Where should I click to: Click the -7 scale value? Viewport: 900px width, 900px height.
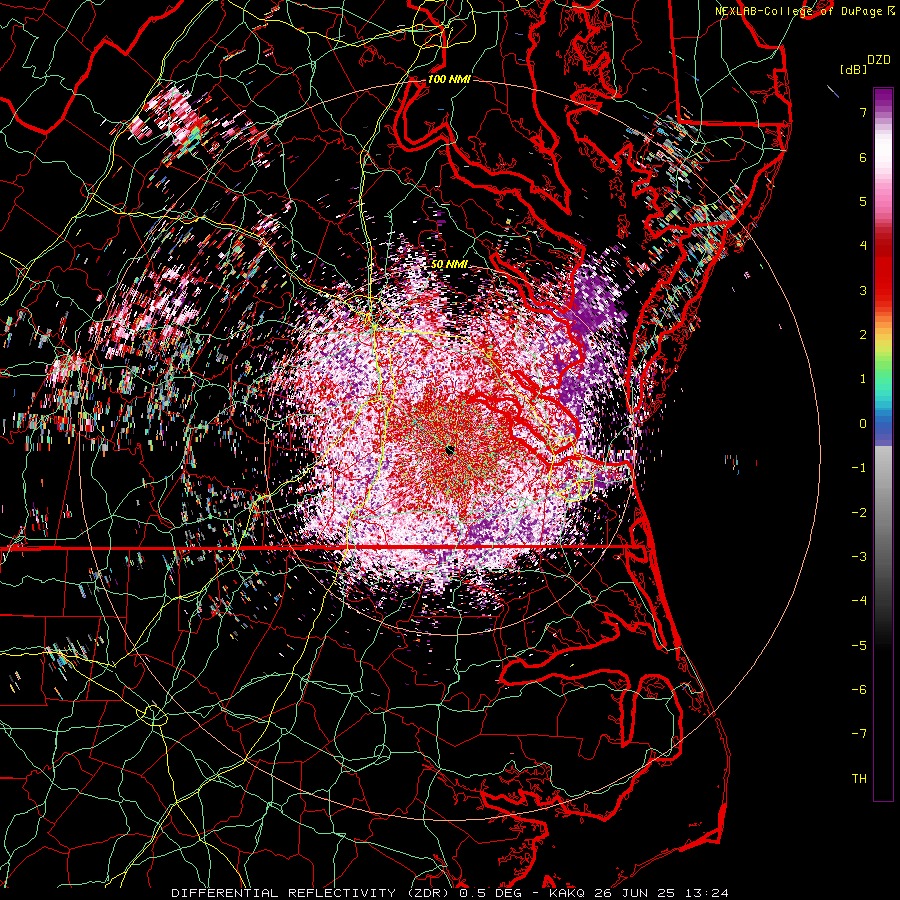point(859,734)
